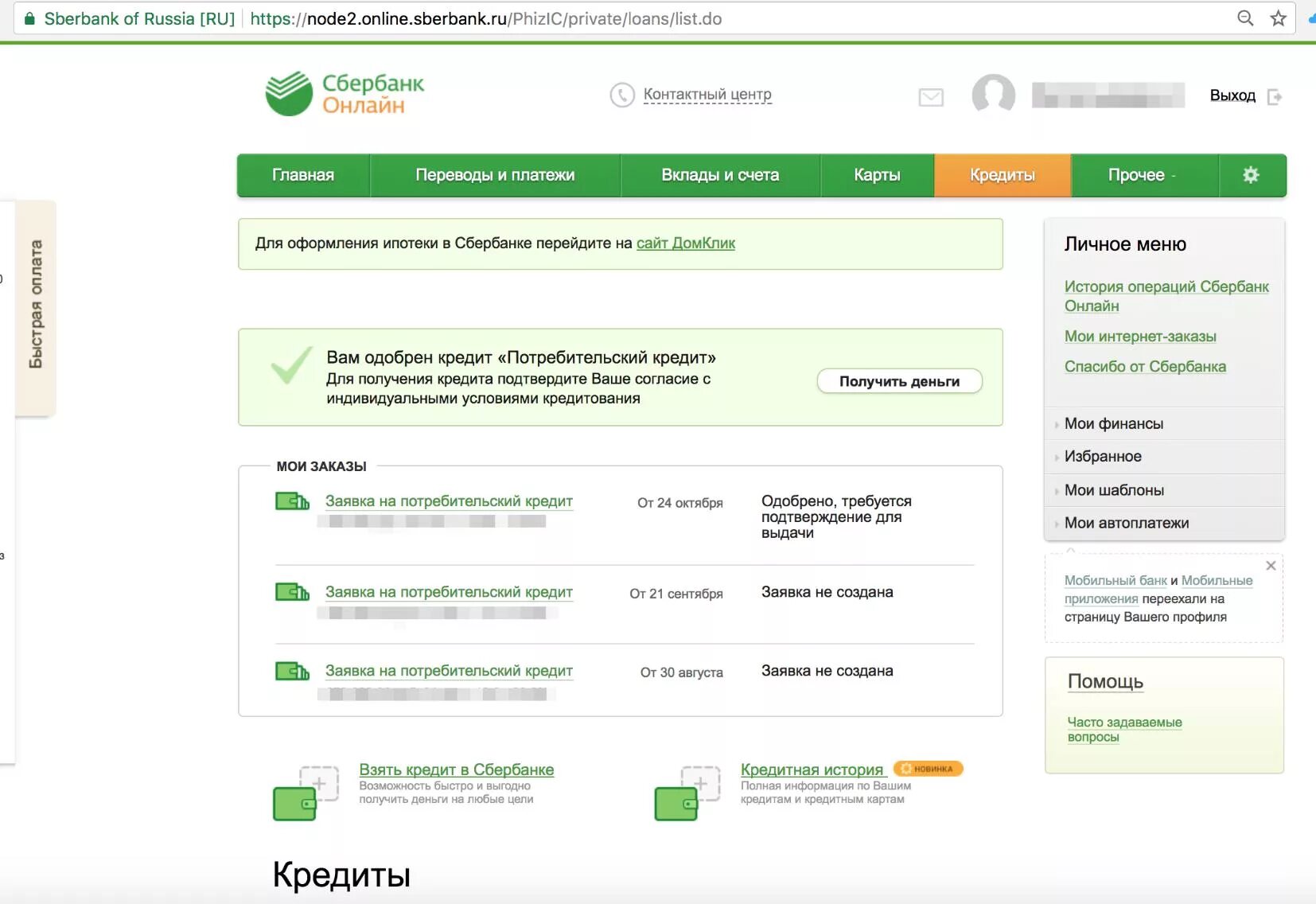Screen dimensions: 1316x904
Task: Expand the Избранное section
Action: [1164, 457]
